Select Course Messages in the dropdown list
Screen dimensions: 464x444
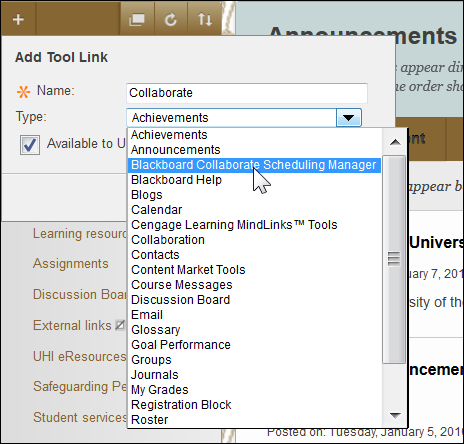(182, 285)
